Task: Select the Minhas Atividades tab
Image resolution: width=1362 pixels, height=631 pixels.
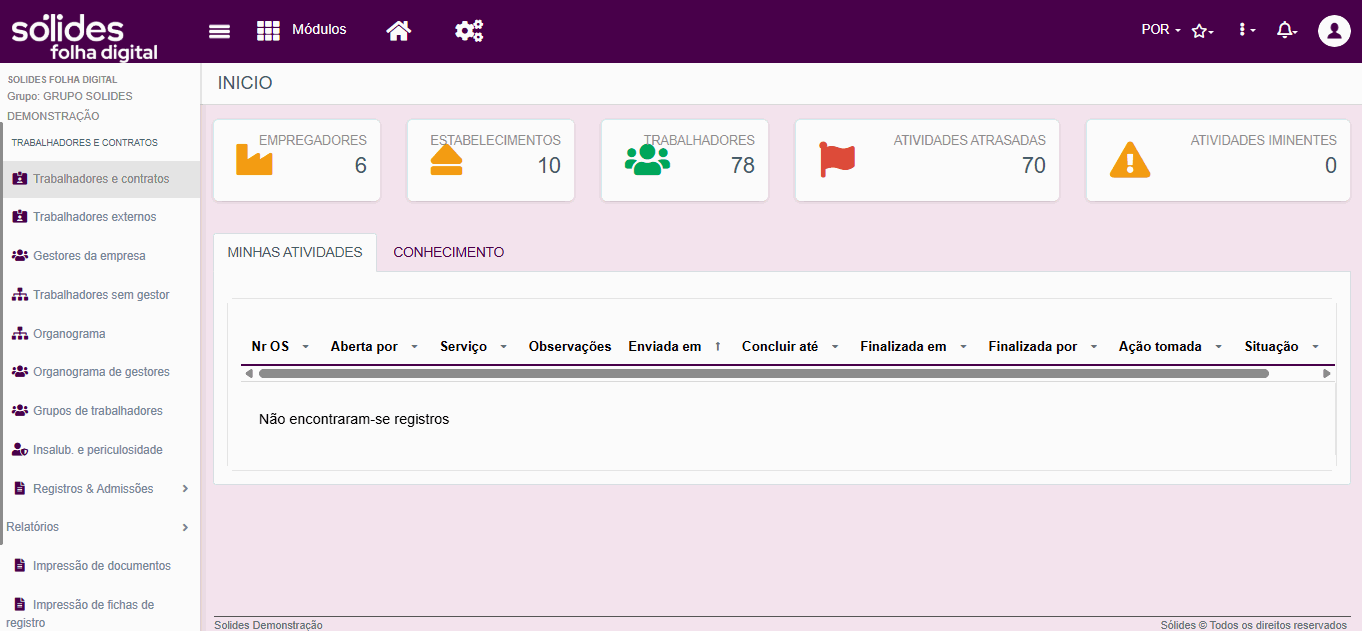Action: pos(295,253)
